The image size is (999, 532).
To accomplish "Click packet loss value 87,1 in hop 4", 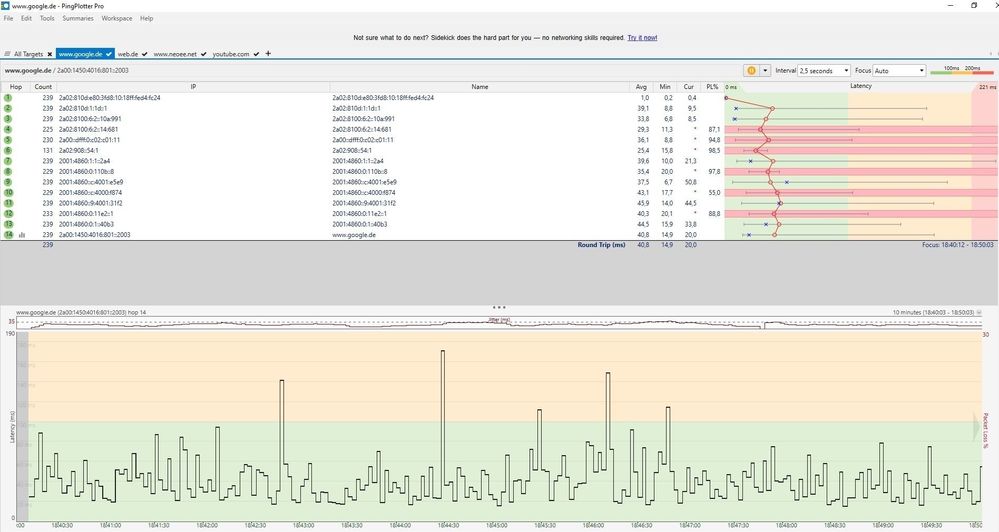I will (714, 129).
